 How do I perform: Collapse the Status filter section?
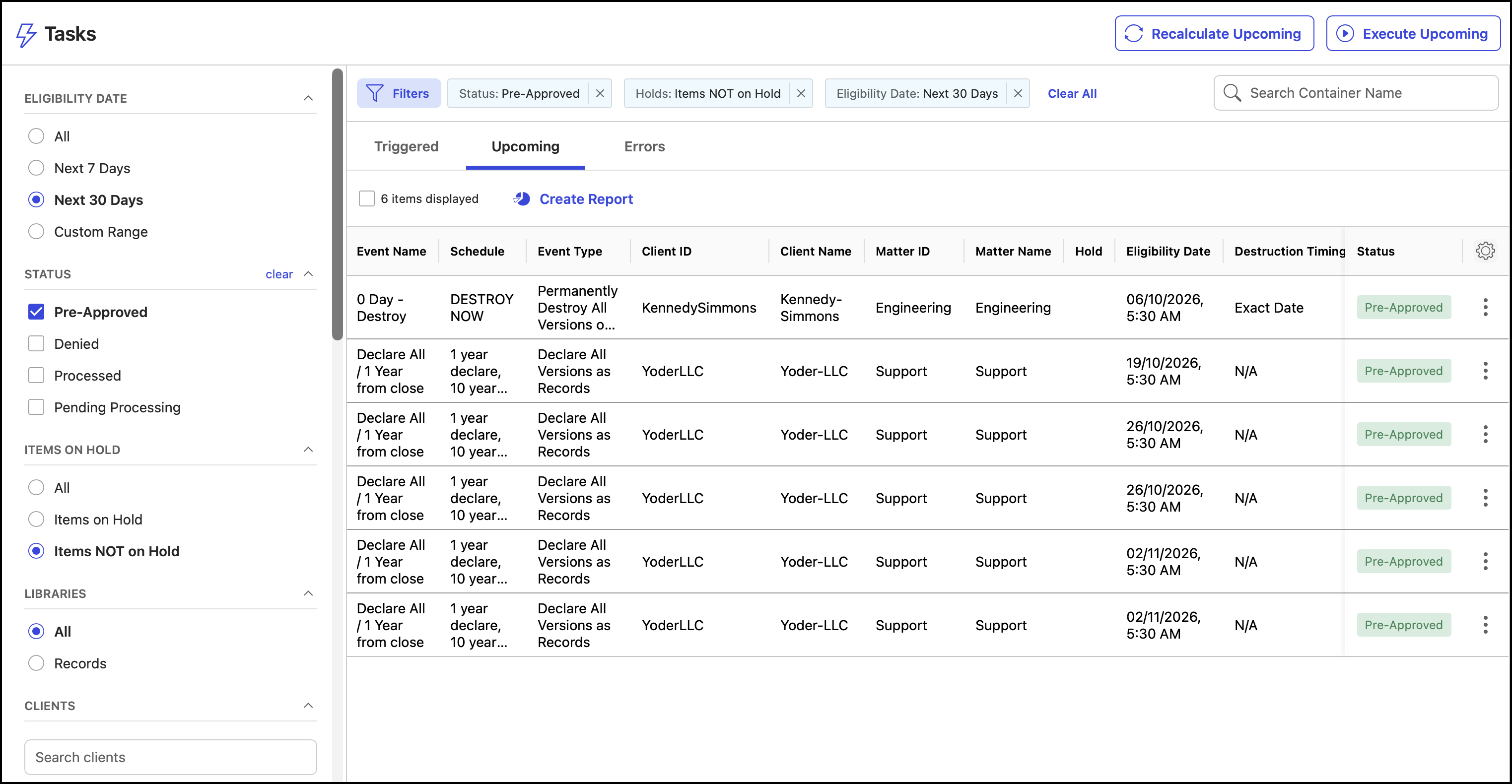[308, 273]
